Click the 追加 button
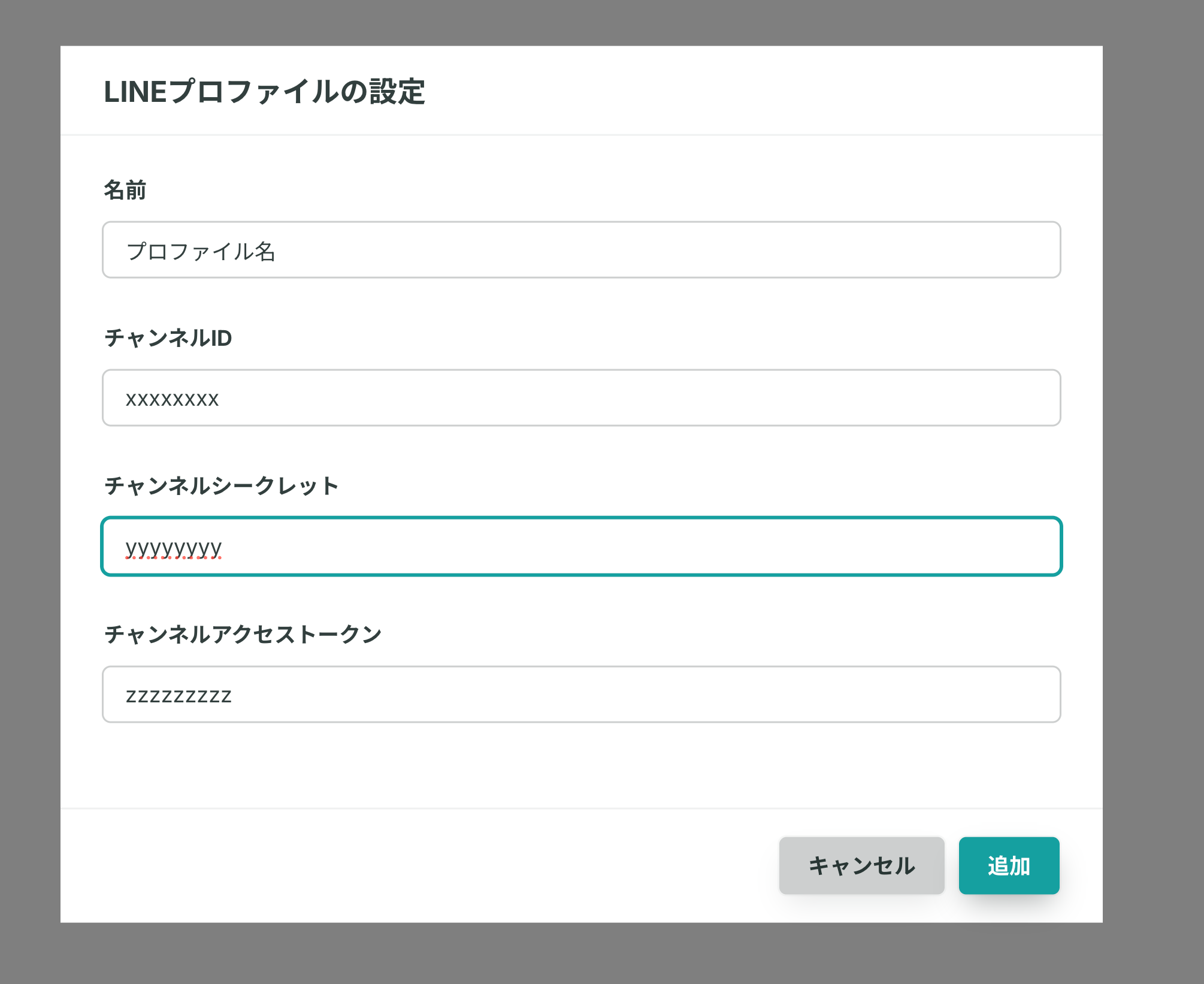Image resolution: width=1204 pixels, height=984 pixels. click(x=1009, y=865)
